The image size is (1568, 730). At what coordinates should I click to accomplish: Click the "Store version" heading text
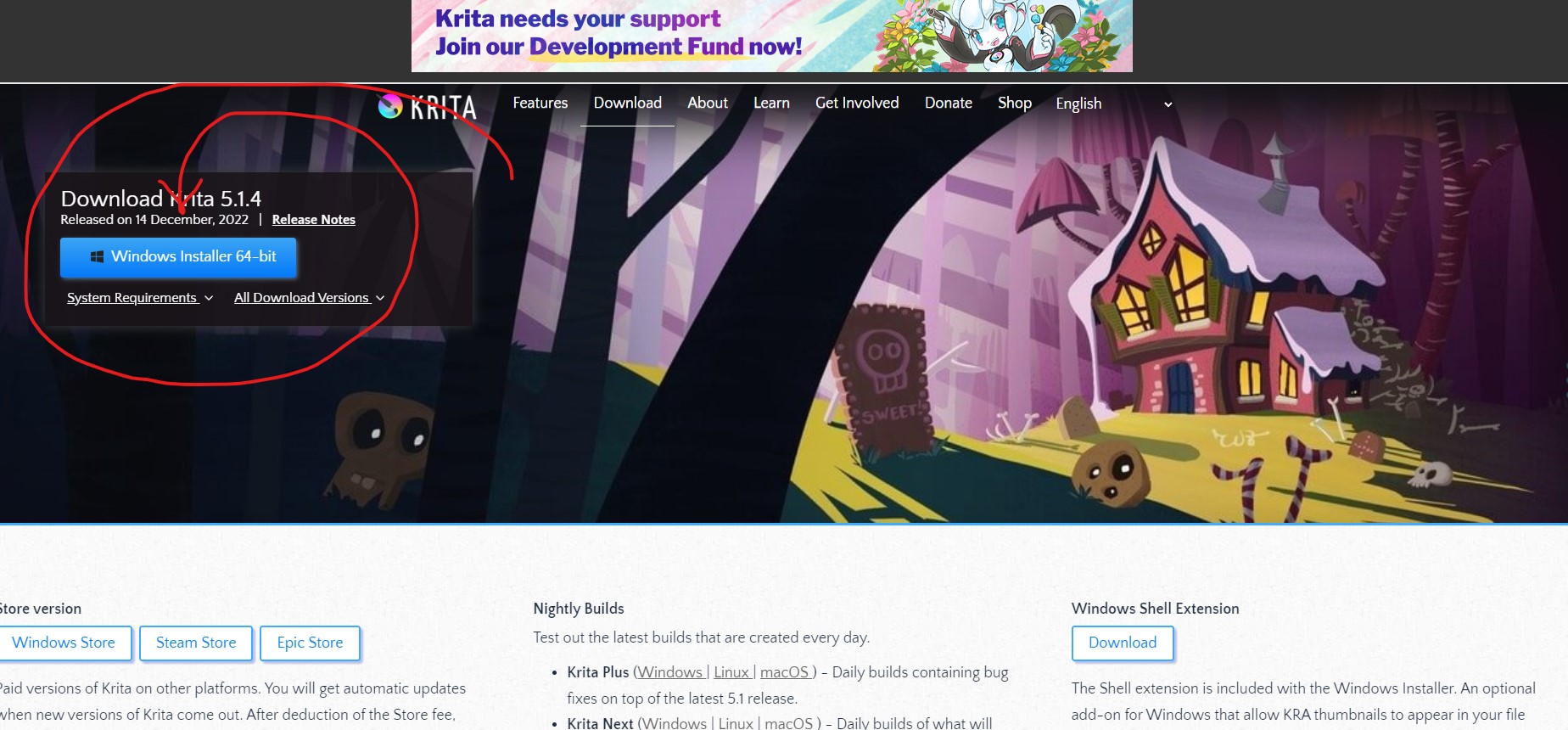(40, 609)
